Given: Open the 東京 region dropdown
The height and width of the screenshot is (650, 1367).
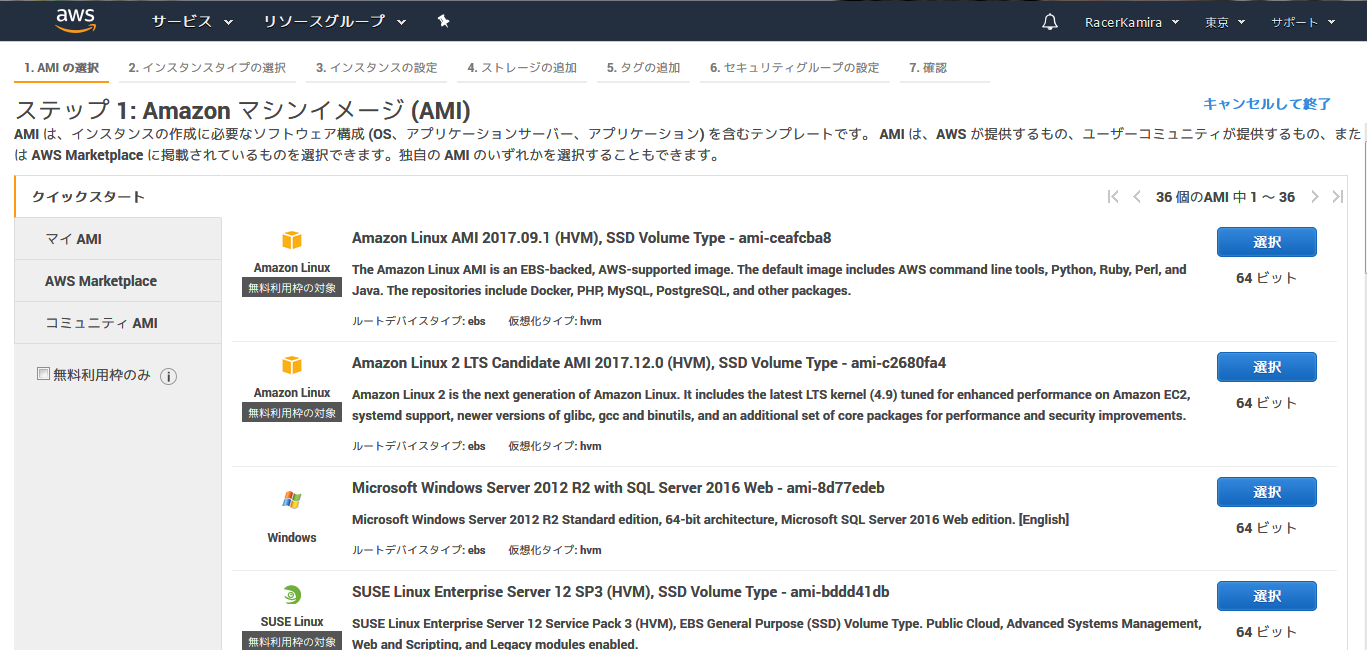Looking at the screenshot, I should (x=1225, y=22).
